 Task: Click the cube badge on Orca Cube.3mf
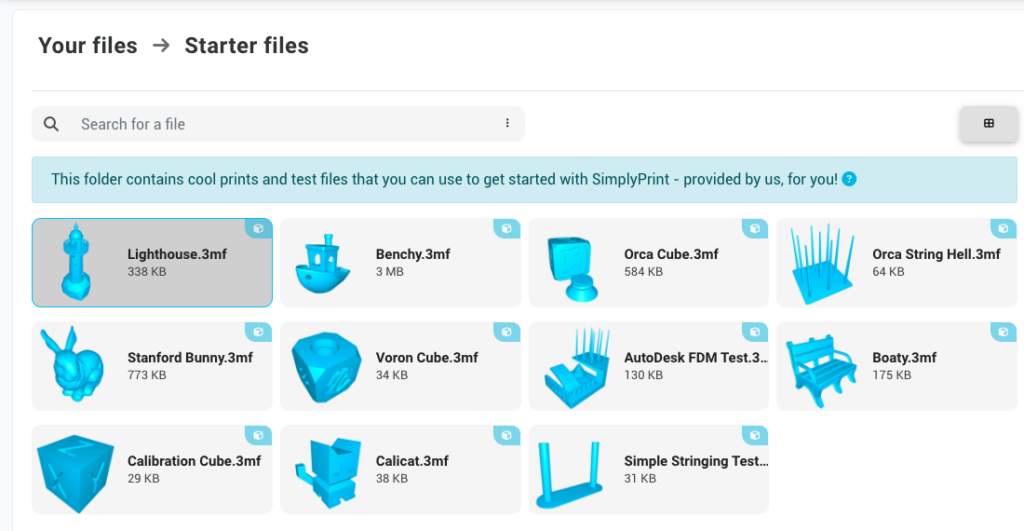click(756, 229)
